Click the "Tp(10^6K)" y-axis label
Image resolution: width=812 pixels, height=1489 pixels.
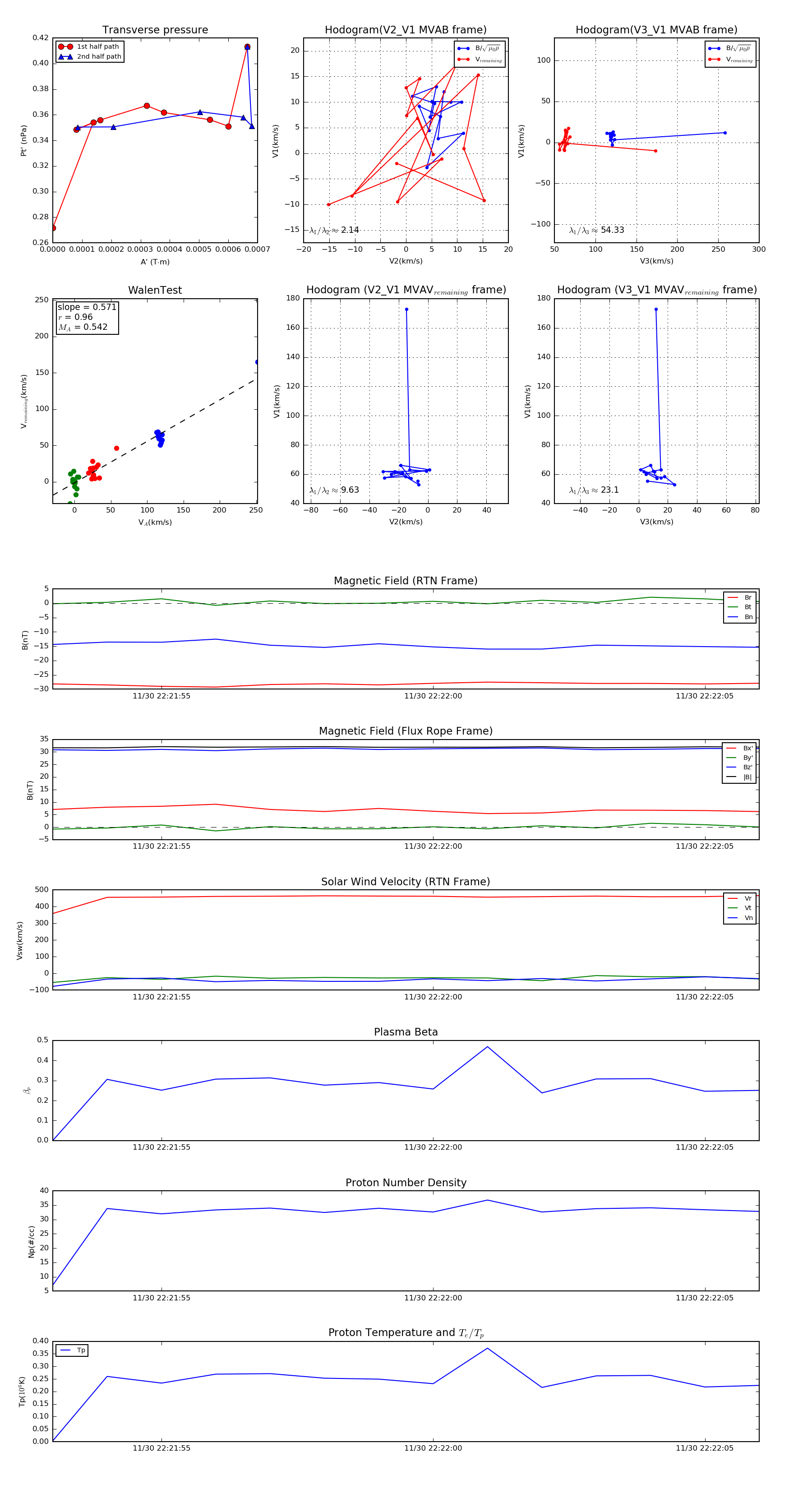tap(22, 1392)
